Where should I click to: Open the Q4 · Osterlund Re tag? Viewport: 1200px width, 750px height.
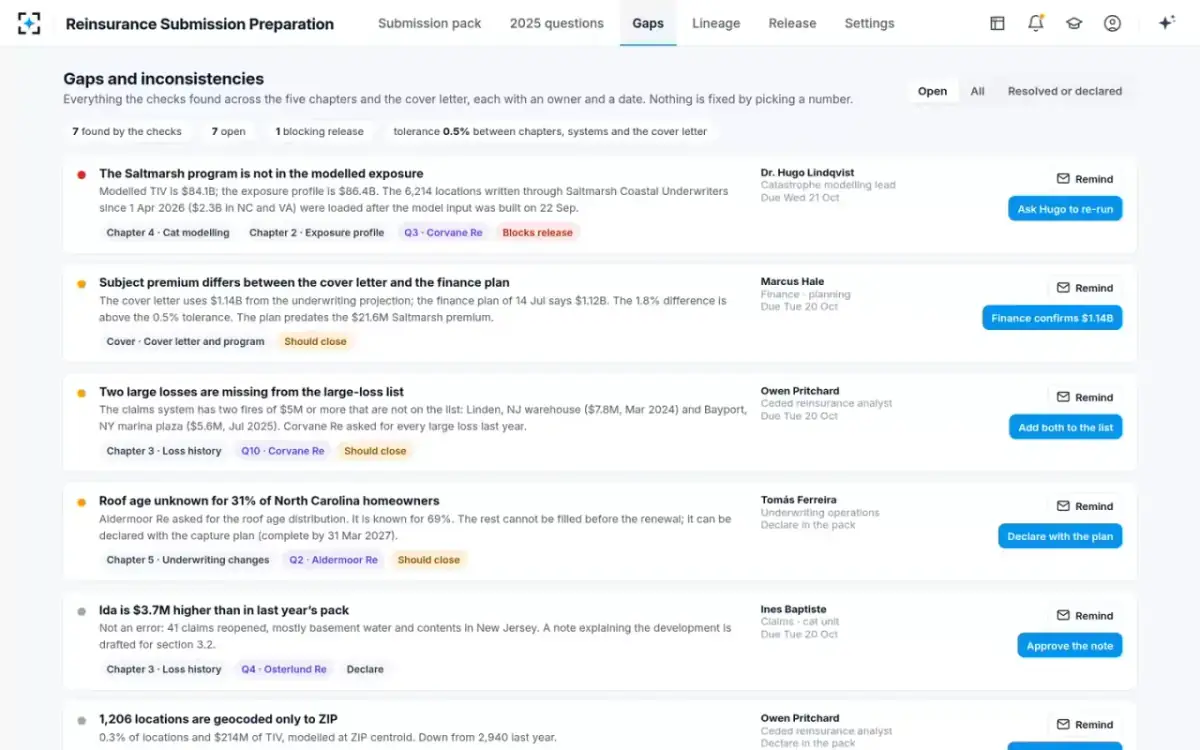coord(284,670)
